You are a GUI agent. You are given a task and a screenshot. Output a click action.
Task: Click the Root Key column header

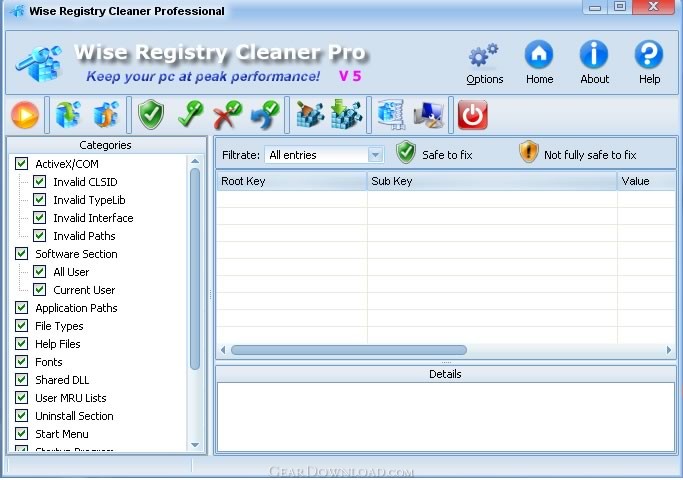coord(291,181)
